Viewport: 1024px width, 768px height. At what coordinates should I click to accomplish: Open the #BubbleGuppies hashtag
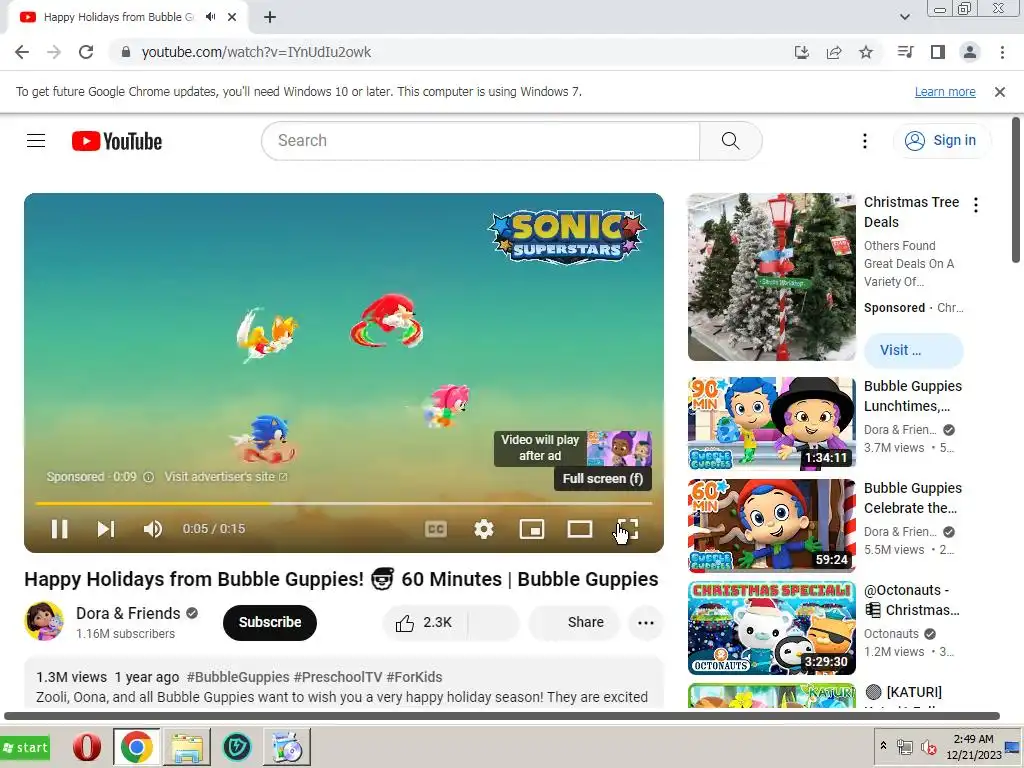pos(238,677)
